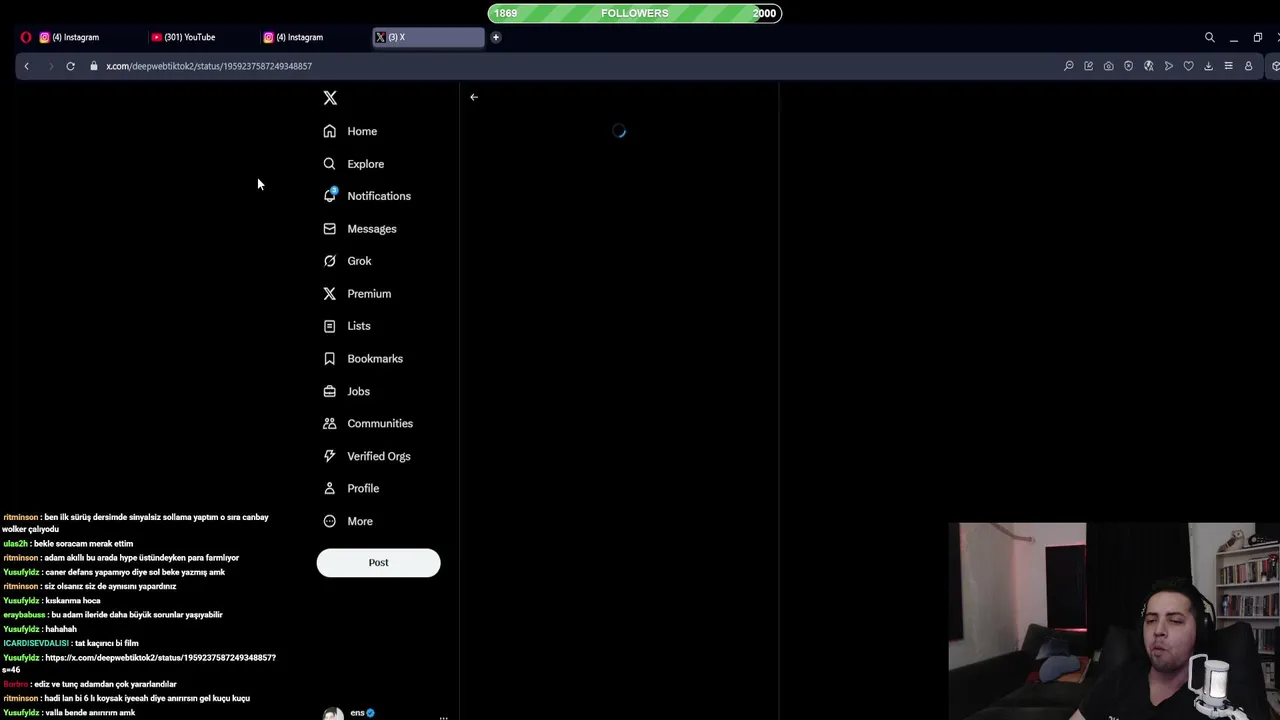This screenshot has height=720, width=1280.
Task: Open Jobs in the sidebar
Action: pyautogui.click(x=347, y=391)
